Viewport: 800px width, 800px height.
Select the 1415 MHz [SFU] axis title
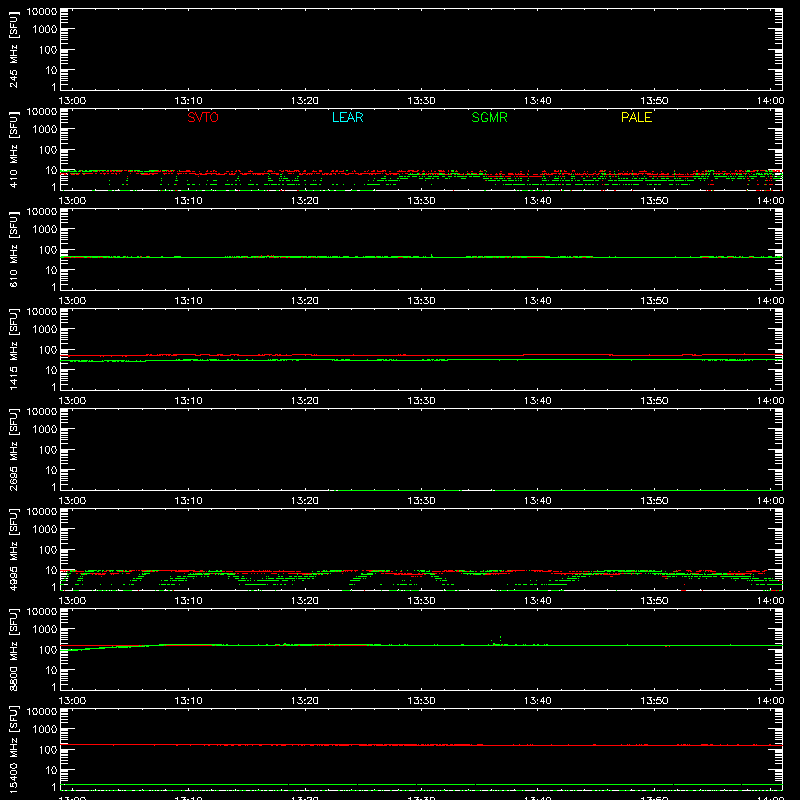[13, 349]
